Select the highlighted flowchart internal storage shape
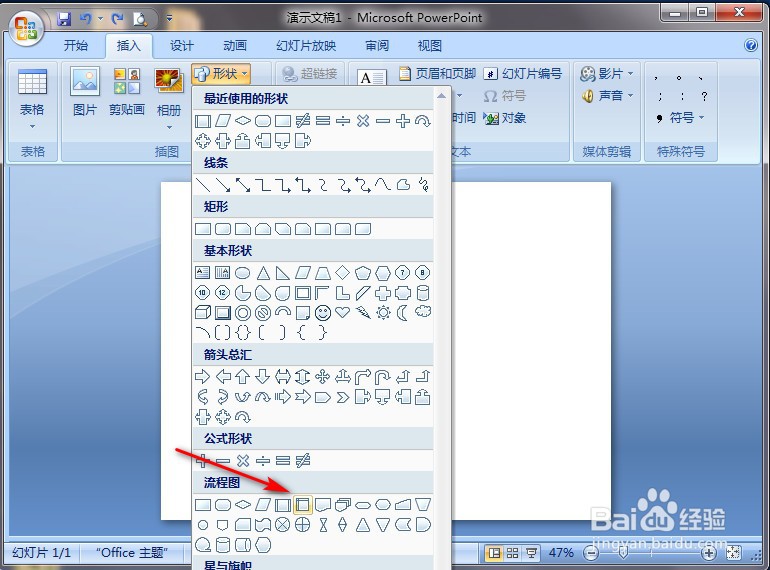Viewport: 770px width, 570px height. tap(303, 505)
